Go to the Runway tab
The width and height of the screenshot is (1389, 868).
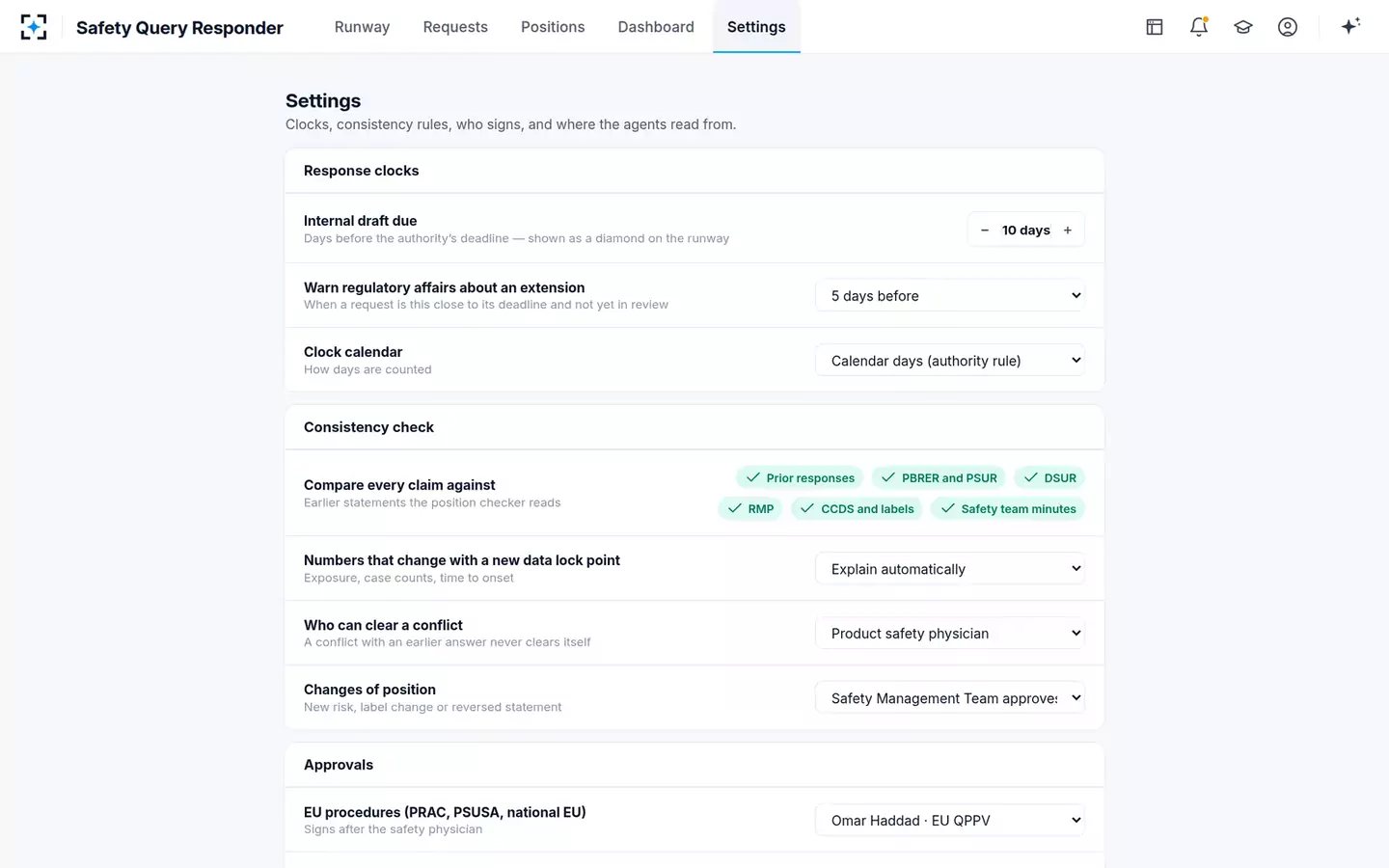pyautogui.click(x=362, y=27)
